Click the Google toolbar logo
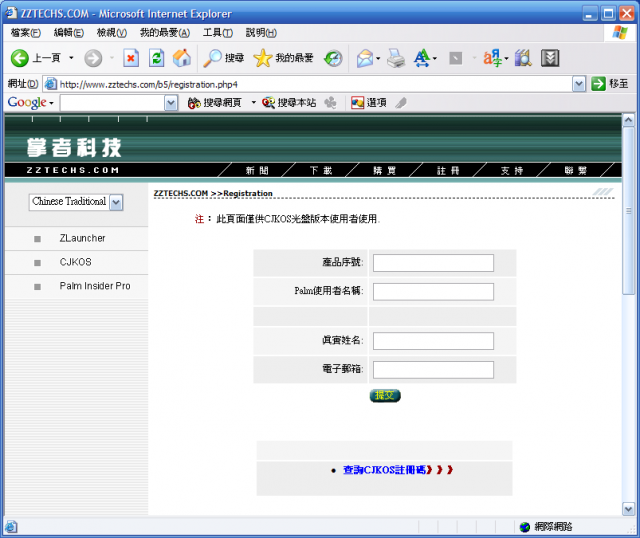The width and height of the screenshot is (640, 538). [27, 102]
